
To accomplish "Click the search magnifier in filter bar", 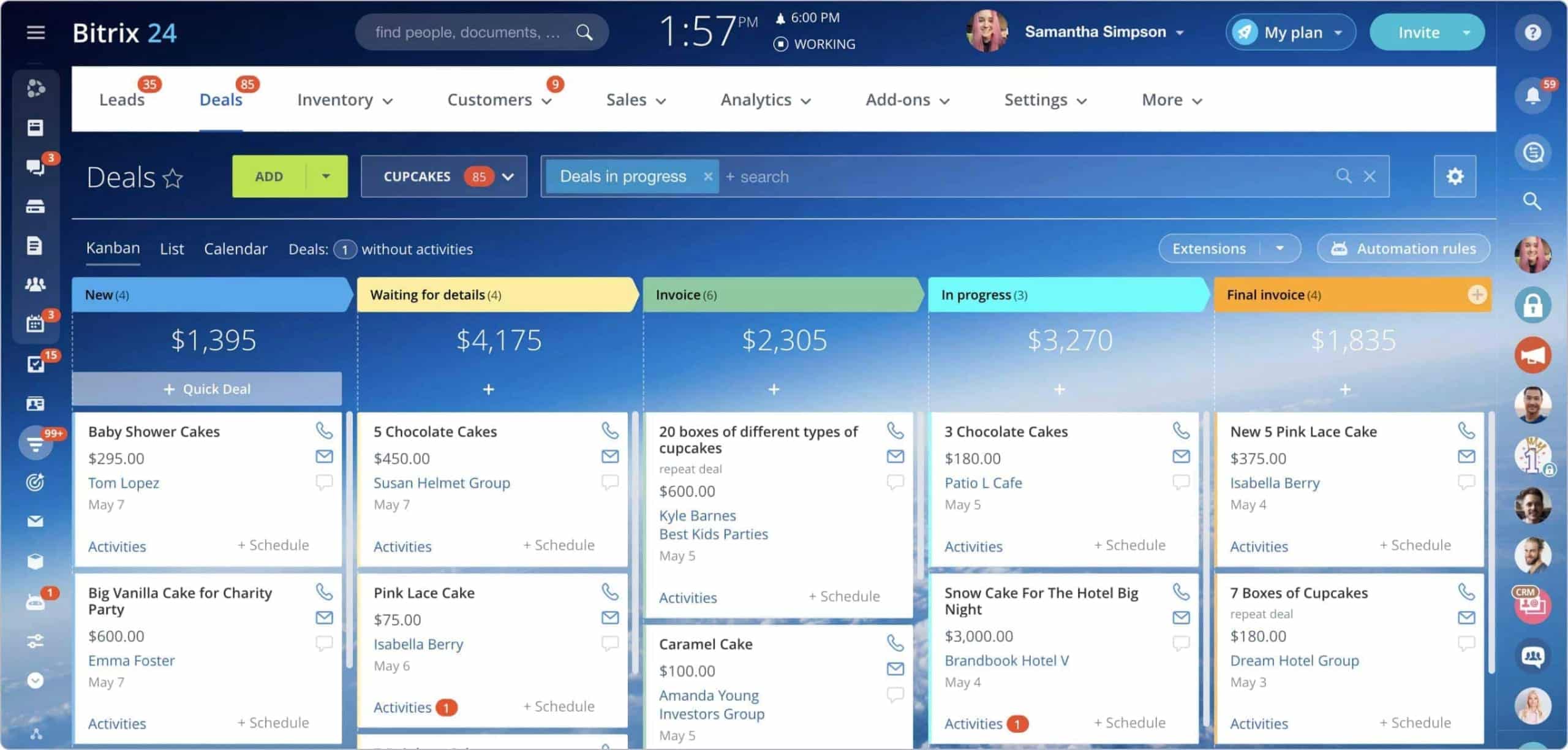I will 1343,176.
